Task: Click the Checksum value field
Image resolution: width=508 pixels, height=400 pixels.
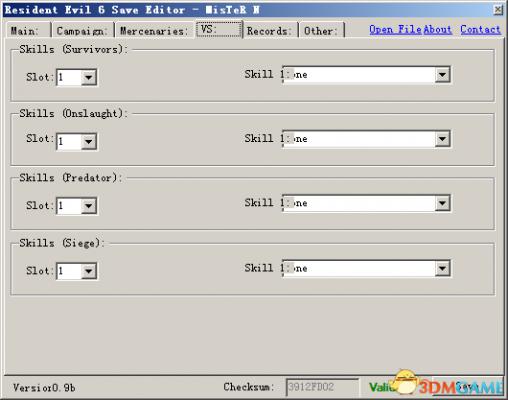Action: [322, 387]
